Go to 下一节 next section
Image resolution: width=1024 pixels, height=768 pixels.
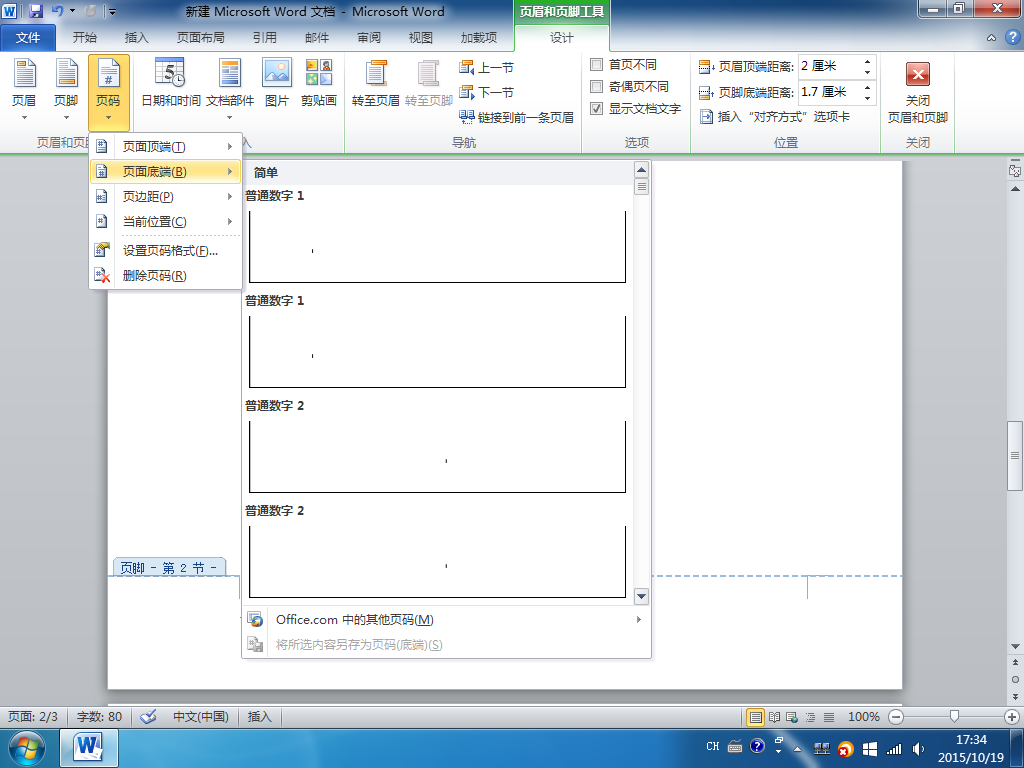point(487,92)
